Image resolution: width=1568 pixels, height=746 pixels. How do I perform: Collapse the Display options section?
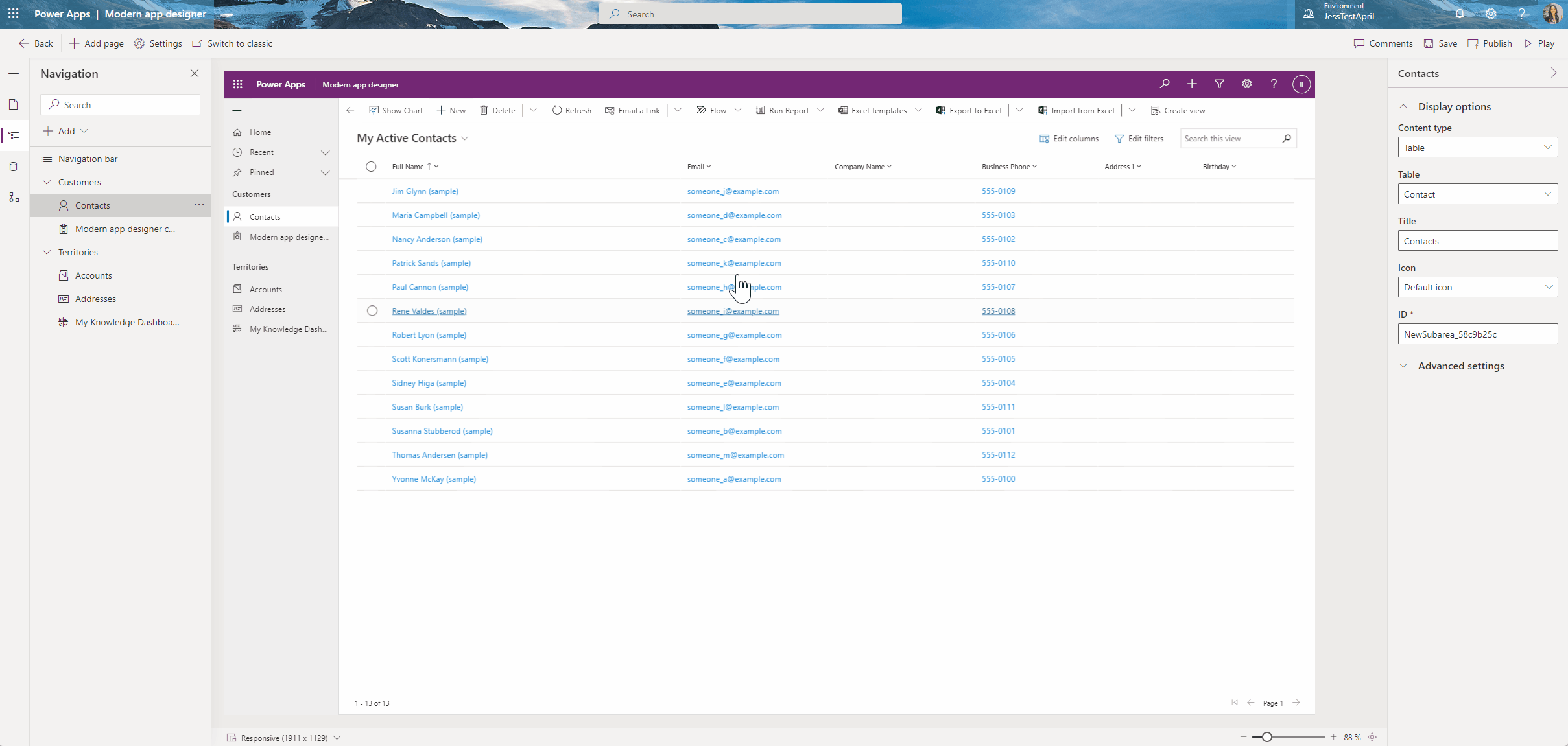tap(1403, 106)
